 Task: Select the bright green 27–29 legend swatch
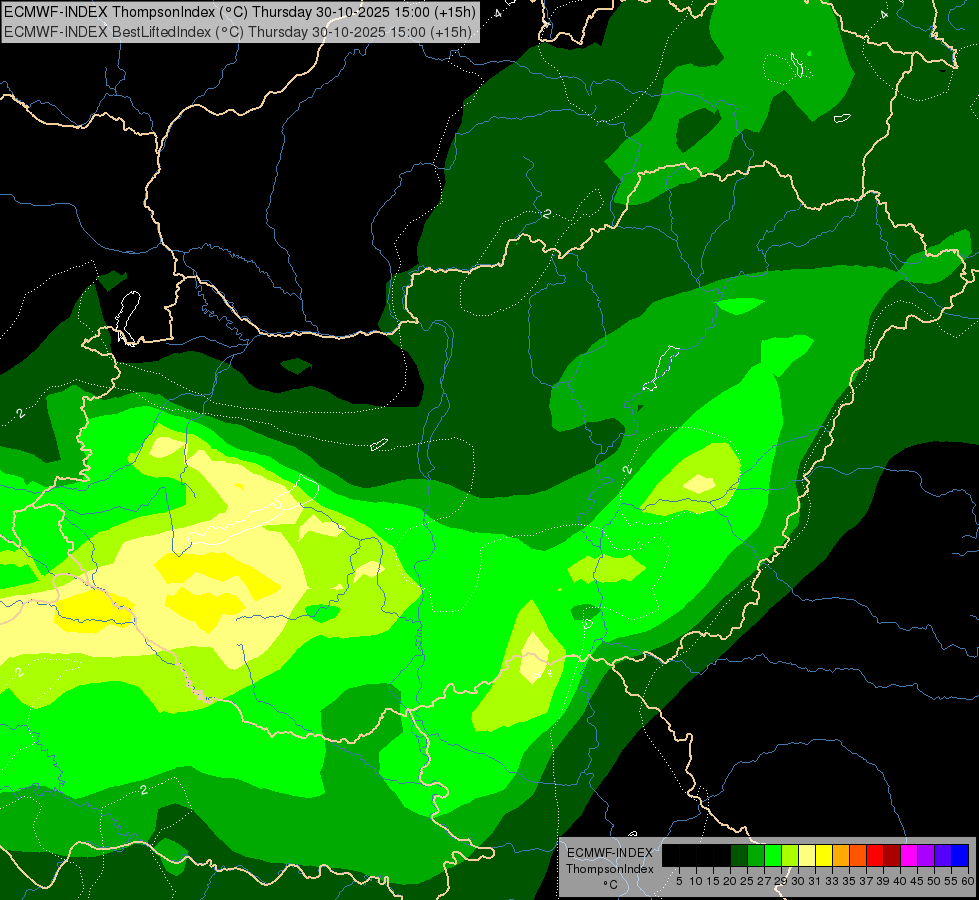pyautogui.click(x=773, y=855)
